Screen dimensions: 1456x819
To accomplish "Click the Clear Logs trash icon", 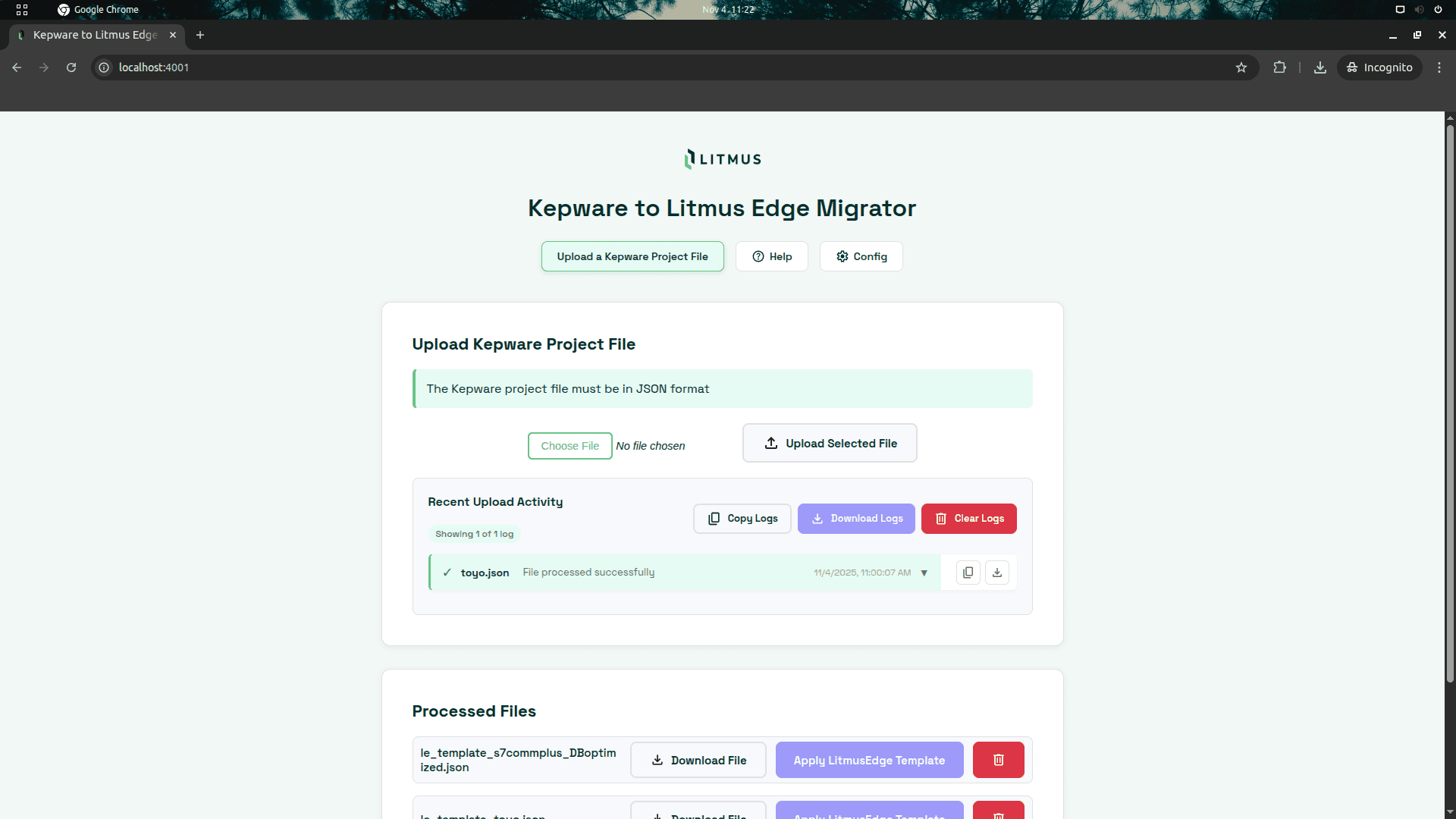I will (x=941, y=519).
